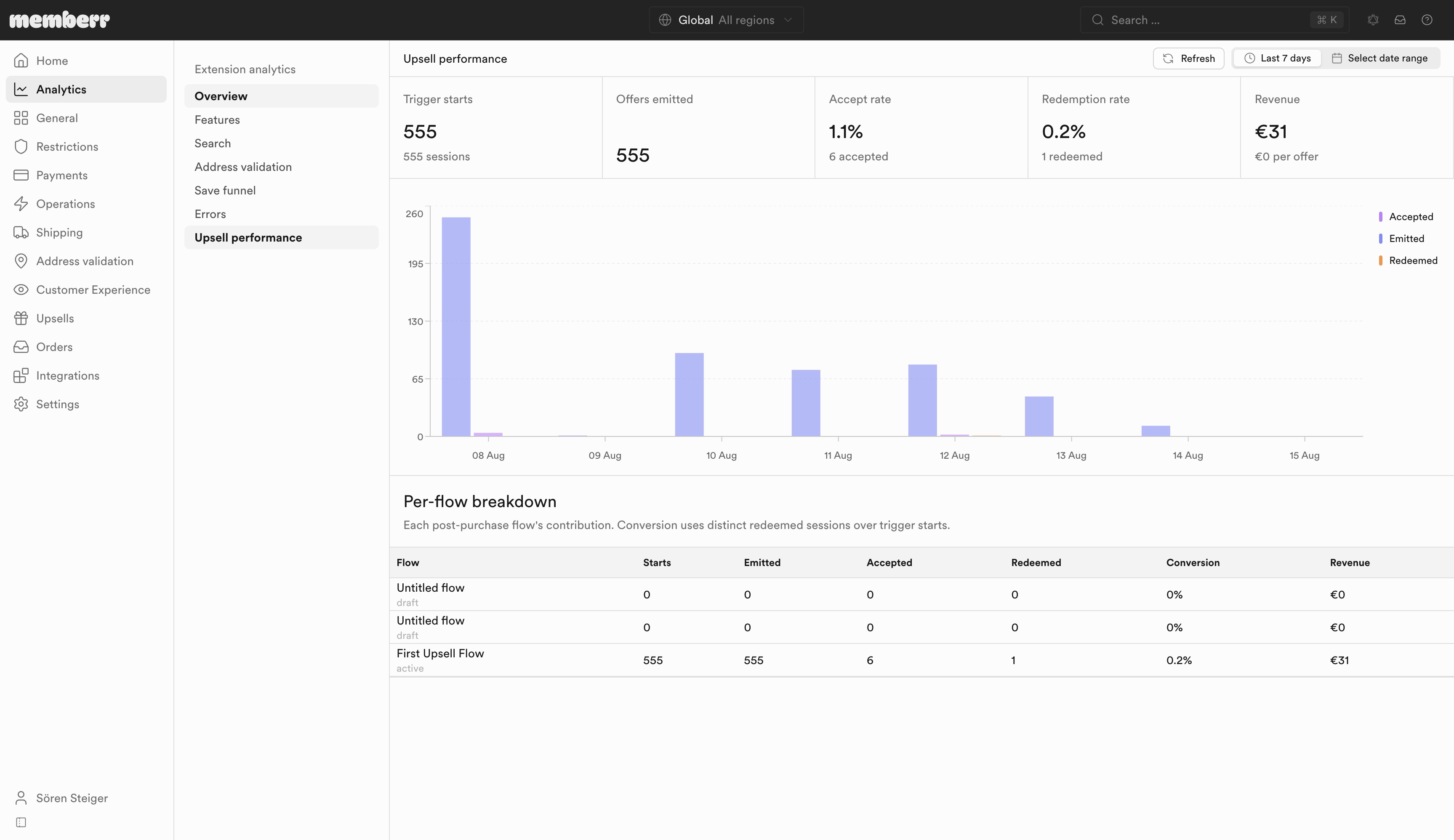Click the Shipping truck icon
The height and width of the screenshot is (840, 1454).
point(21,232)
